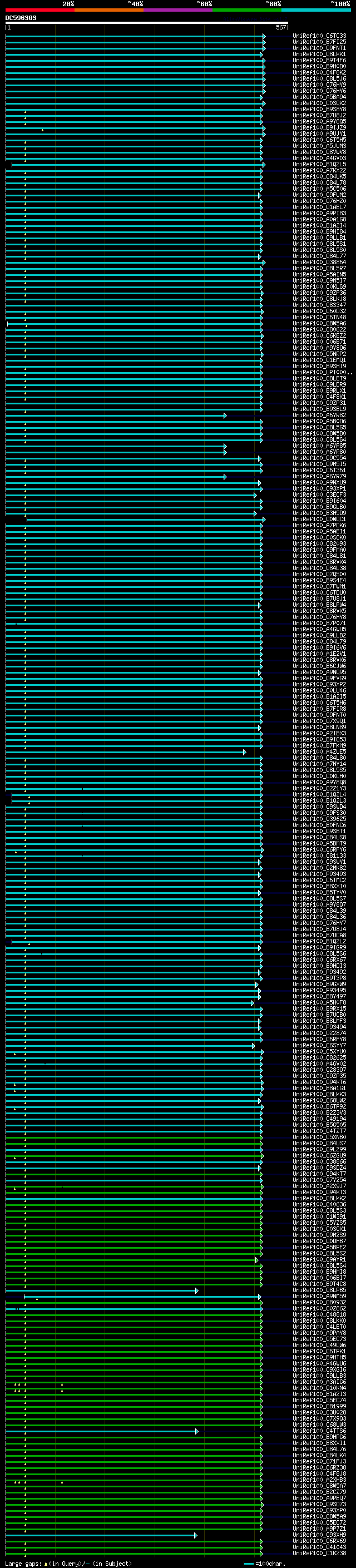
Task: Select label UniRef100_A9Y8Q5
Action: click(x=319, y=122)
